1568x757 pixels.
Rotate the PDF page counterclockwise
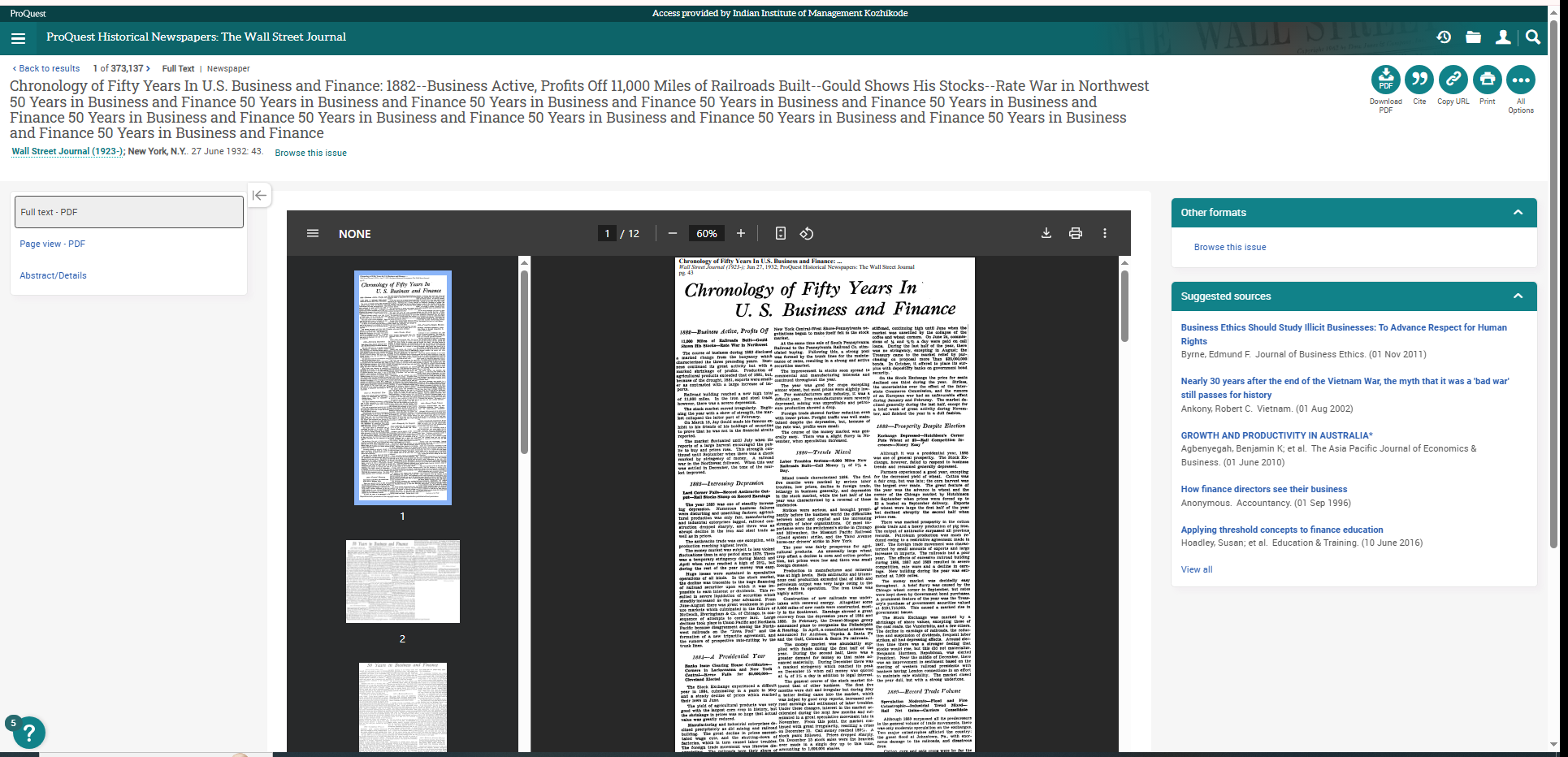pos(806,234)
